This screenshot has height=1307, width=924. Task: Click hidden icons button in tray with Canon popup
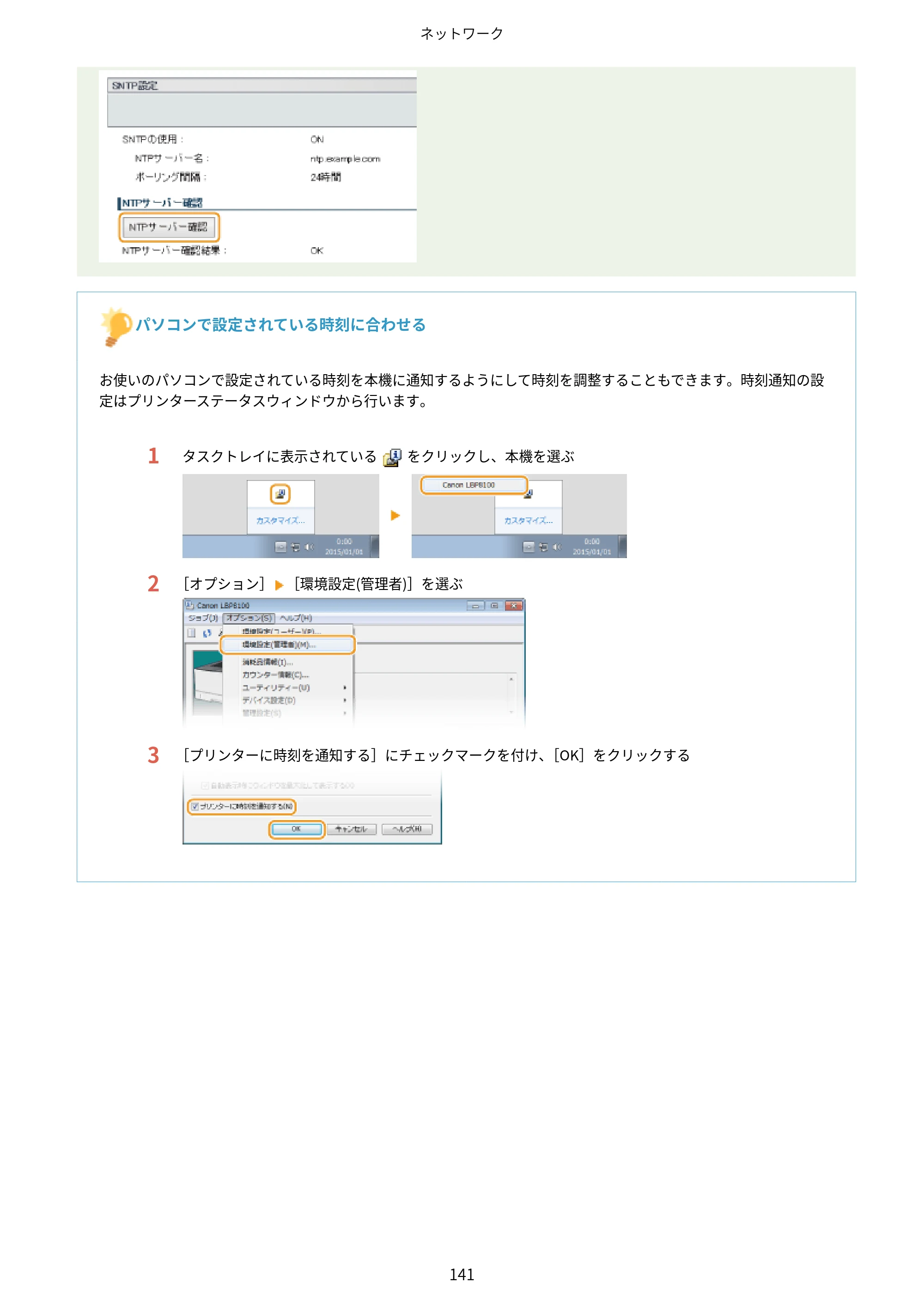(x=529, y=547)
